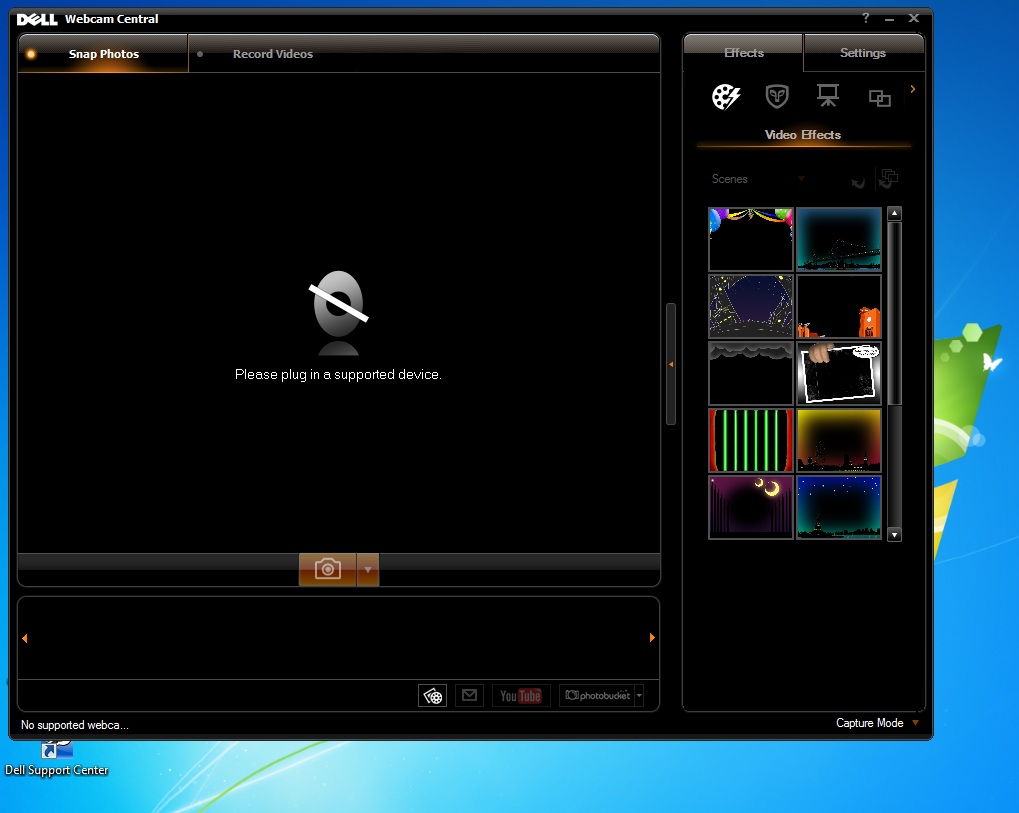Switch to the Record Videos tab

273,54
